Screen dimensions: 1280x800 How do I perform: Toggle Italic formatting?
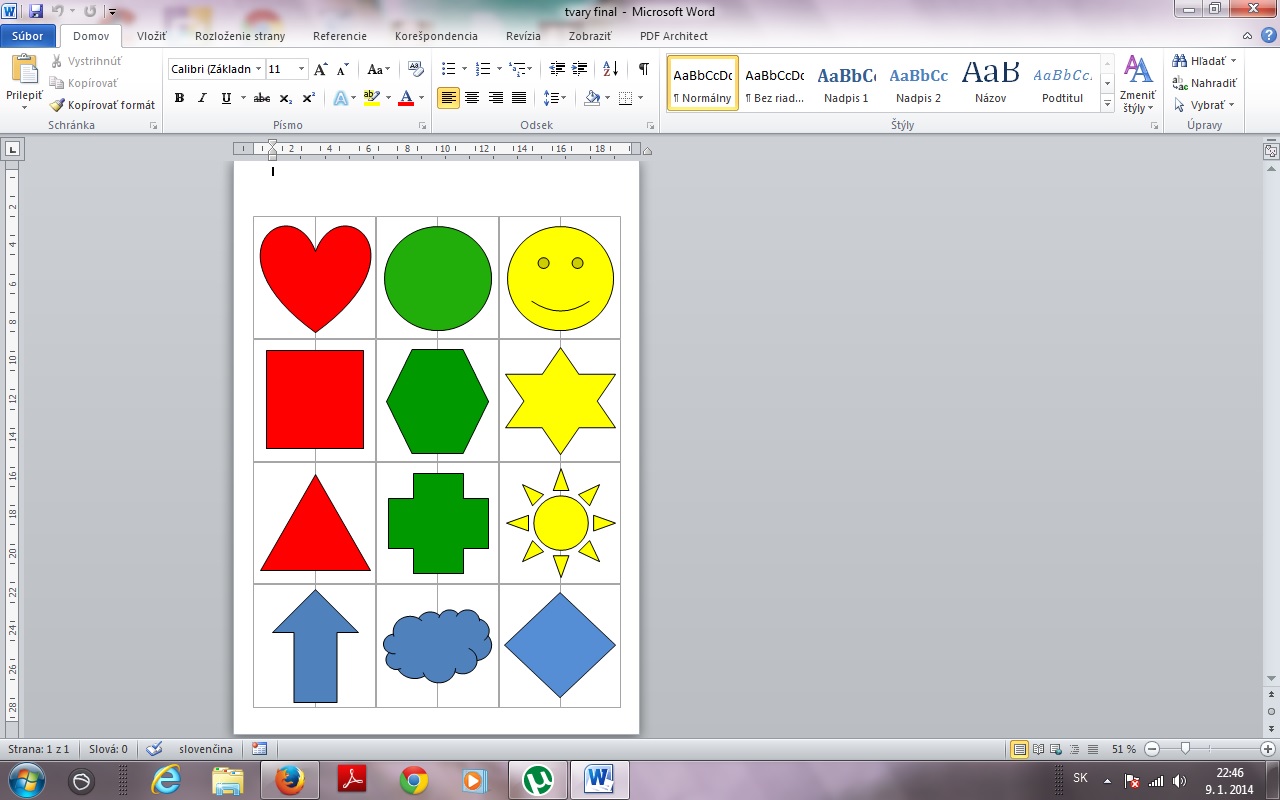[202, 98]
